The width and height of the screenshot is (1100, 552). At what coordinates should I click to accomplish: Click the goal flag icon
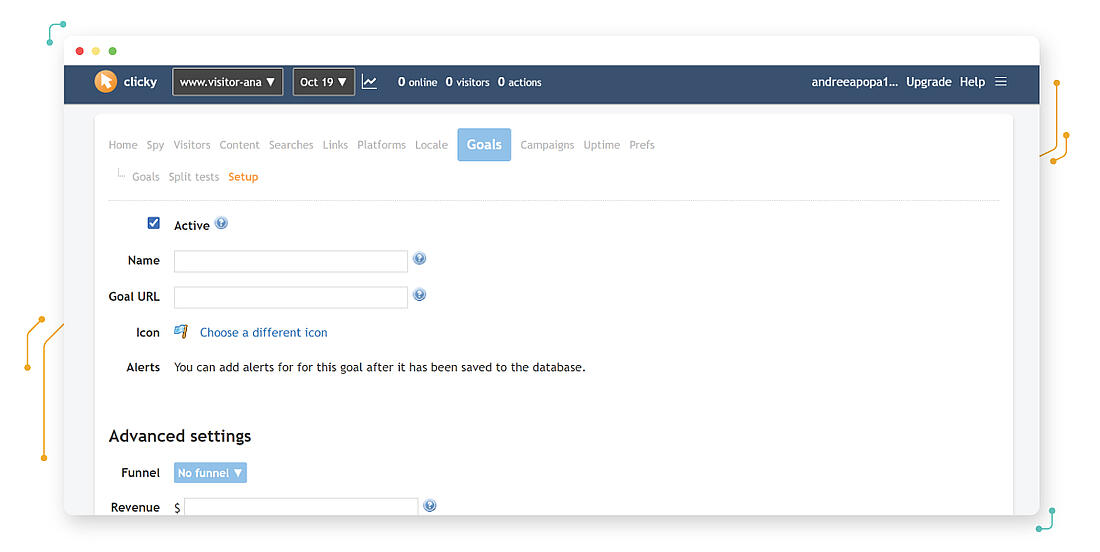point(181,331)
